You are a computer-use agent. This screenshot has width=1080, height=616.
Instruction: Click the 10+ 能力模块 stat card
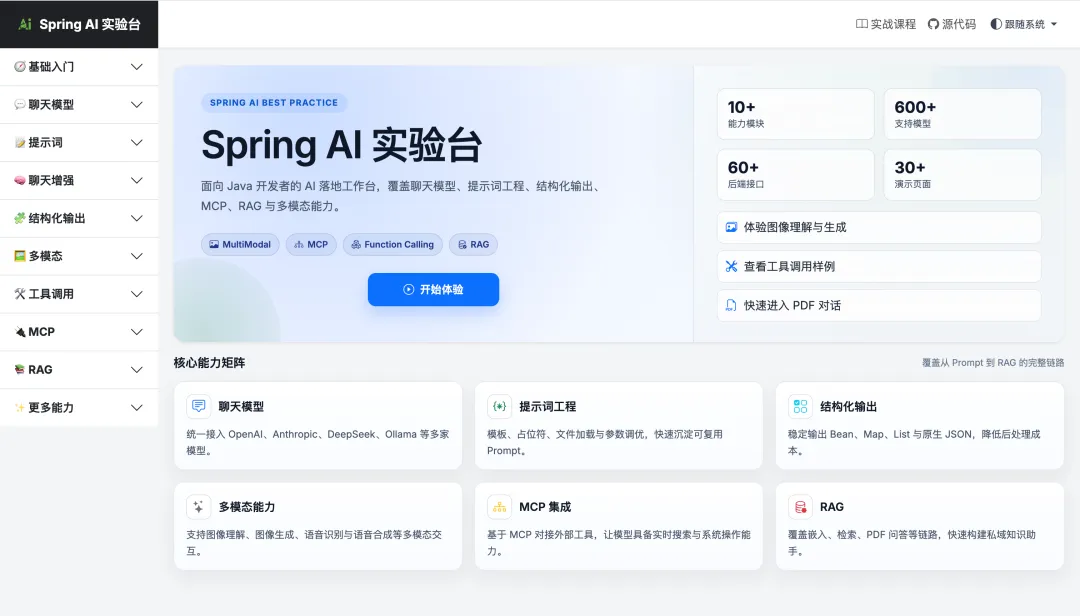[796, 114]
